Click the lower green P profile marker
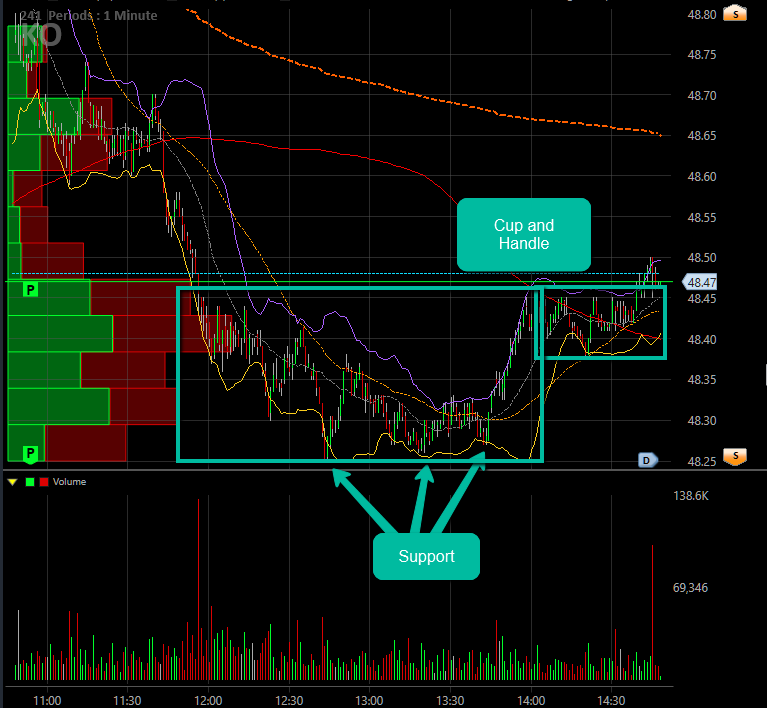Viewport: 767px width, 708px height. click(x=30, y=453)
